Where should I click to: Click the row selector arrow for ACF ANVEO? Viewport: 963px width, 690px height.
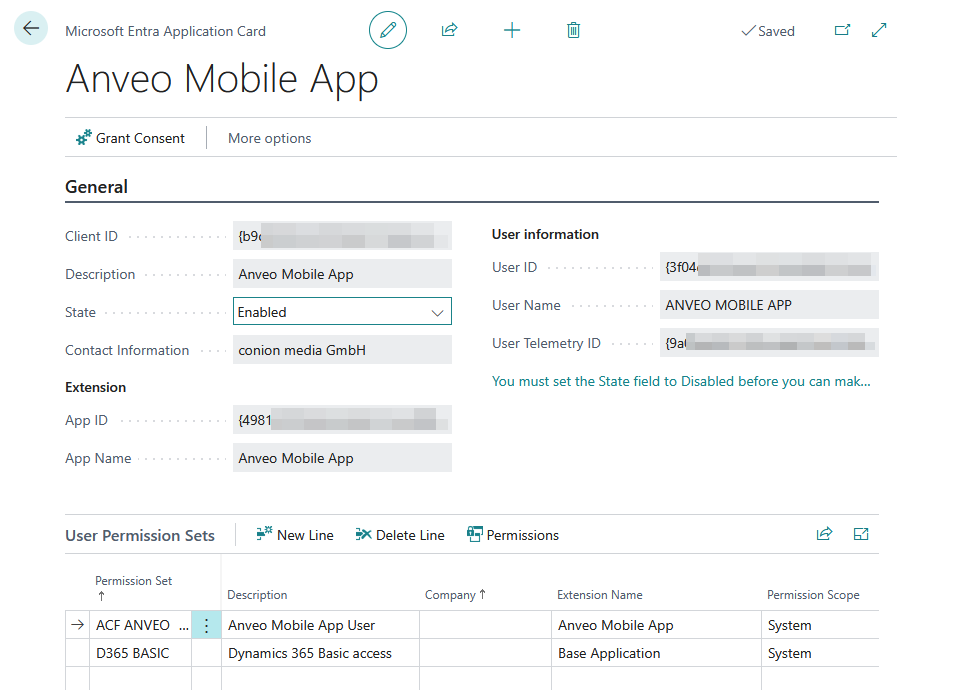(x=77, y=625)
